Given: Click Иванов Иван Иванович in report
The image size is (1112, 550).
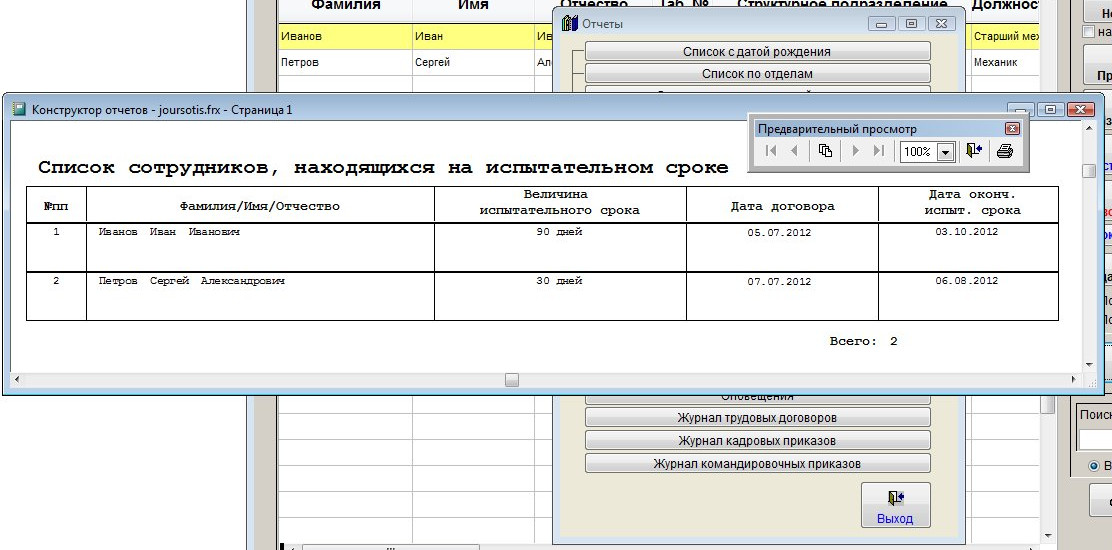Looking at the screenshot, I should pos(169,232).
